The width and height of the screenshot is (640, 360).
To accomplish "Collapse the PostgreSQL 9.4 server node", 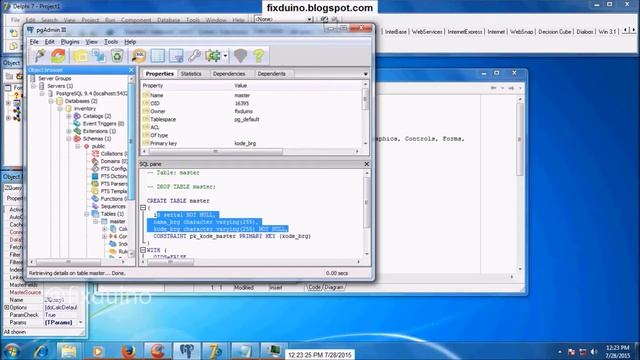I will pyautogui.click(x=42, y=93).
